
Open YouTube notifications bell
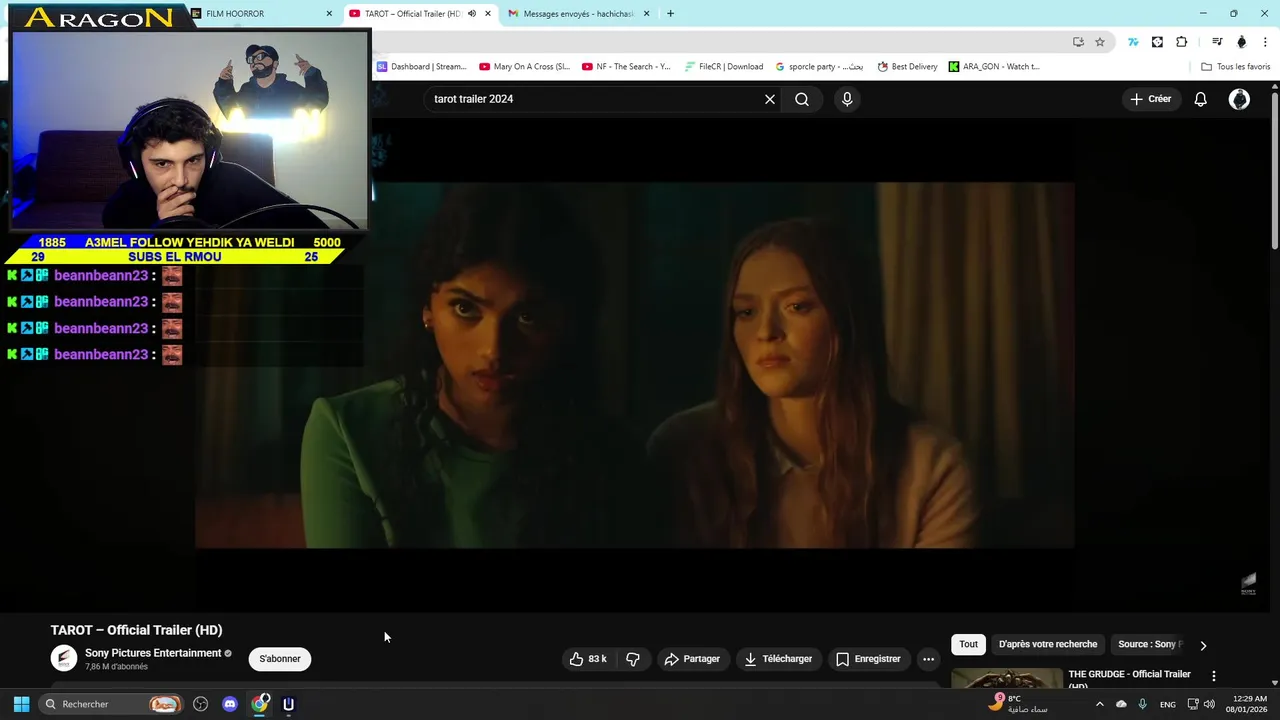[1201, 99]
